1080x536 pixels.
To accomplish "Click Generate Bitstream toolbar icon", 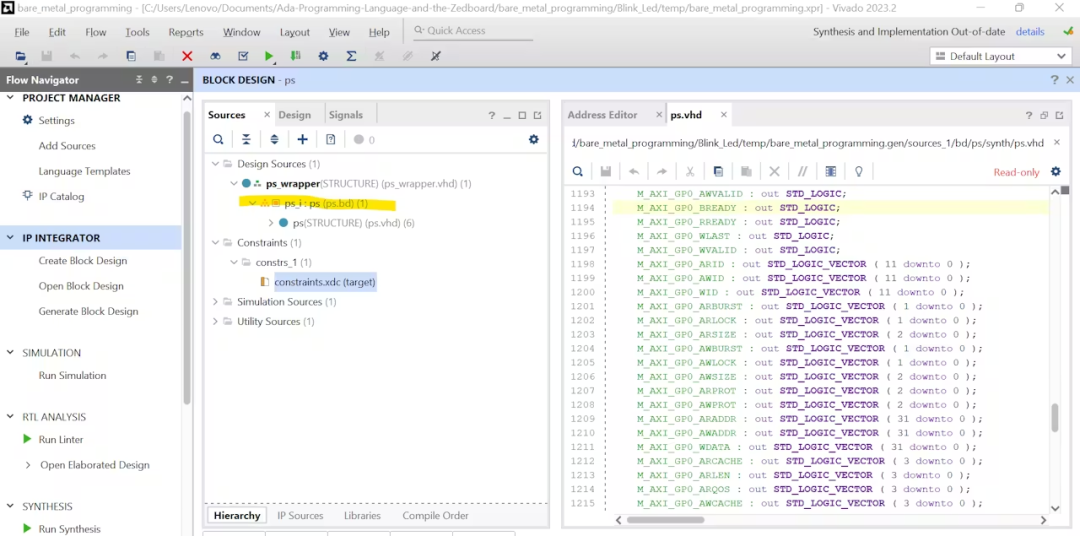I will click(x=295, y=56).
